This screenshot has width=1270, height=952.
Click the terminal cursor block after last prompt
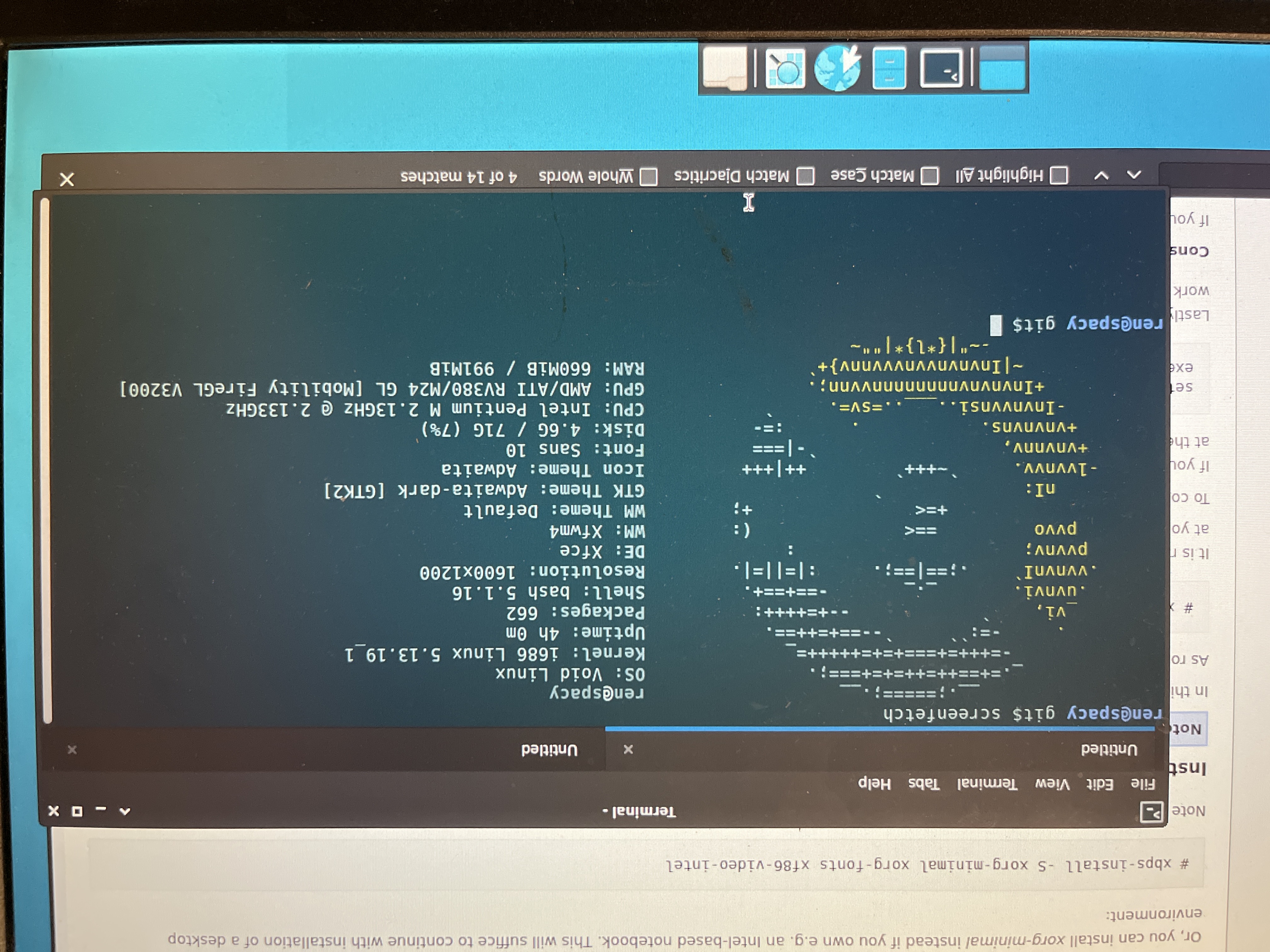click(996, 326)
